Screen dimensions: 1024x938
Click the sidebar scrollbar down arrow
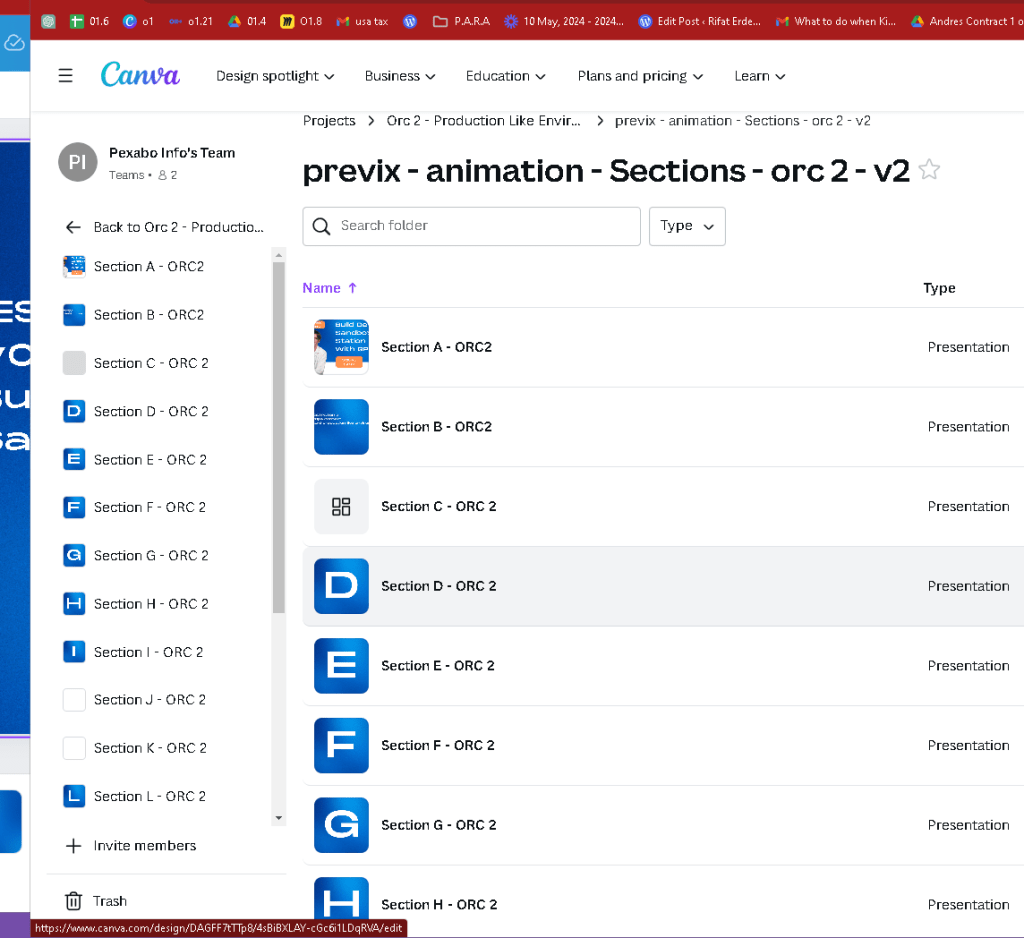tap(279, 818)
